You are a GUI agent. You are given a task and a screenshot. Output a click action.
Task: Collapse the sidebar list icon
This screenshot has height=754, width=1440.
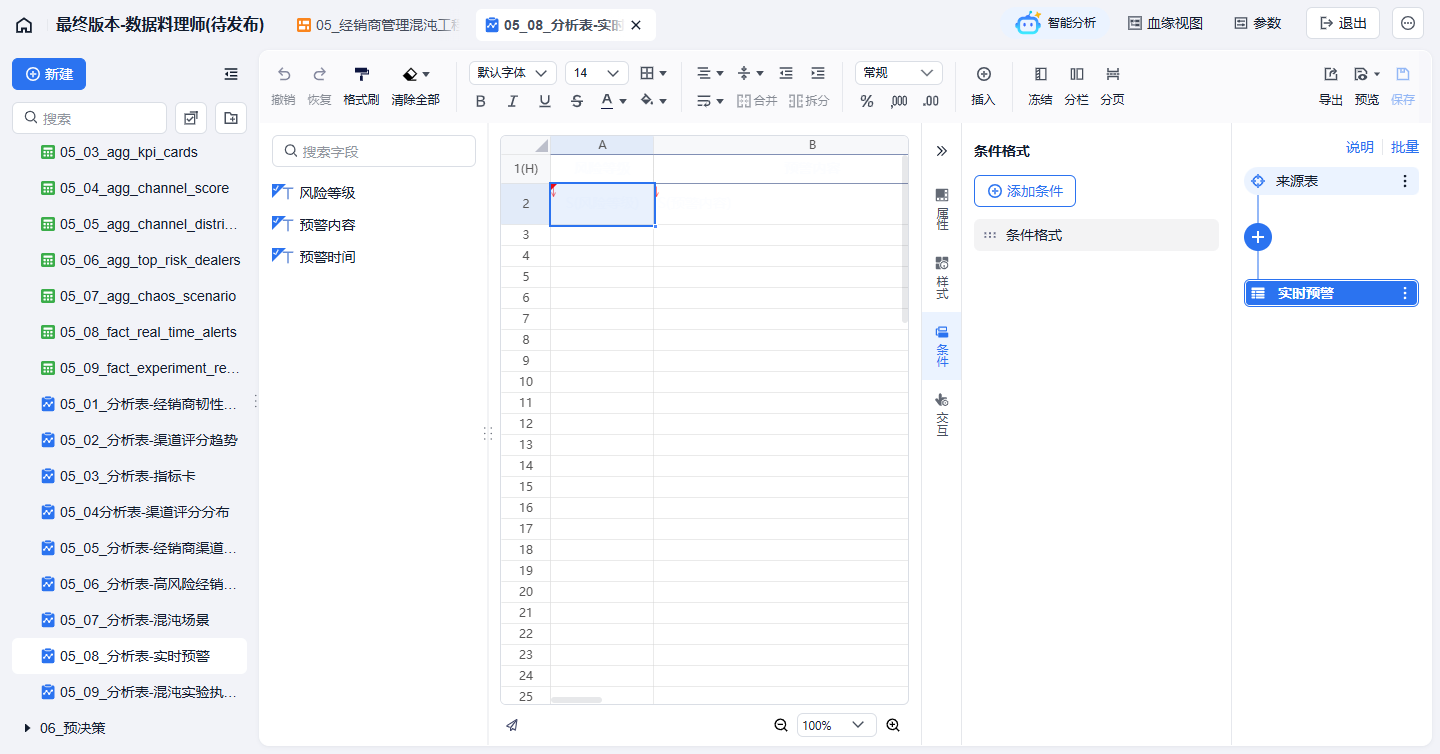coord(231,74)
